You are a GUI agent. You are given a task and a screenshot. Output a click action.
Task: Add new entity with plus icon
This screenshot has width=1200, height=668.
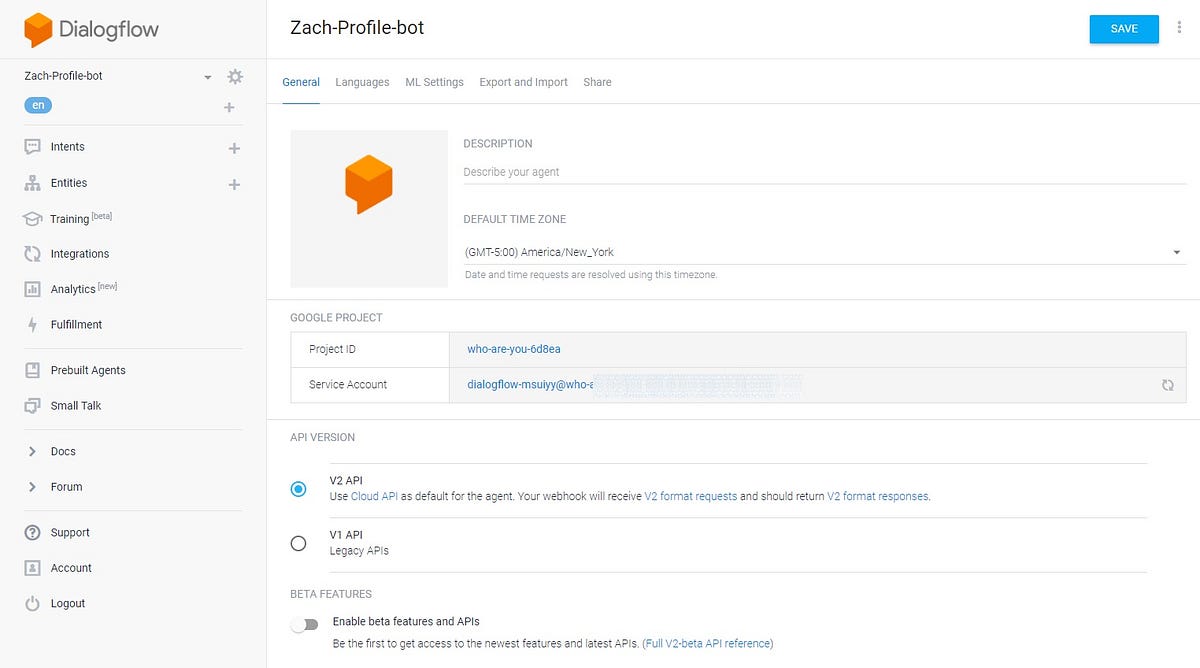coord(234,184)
